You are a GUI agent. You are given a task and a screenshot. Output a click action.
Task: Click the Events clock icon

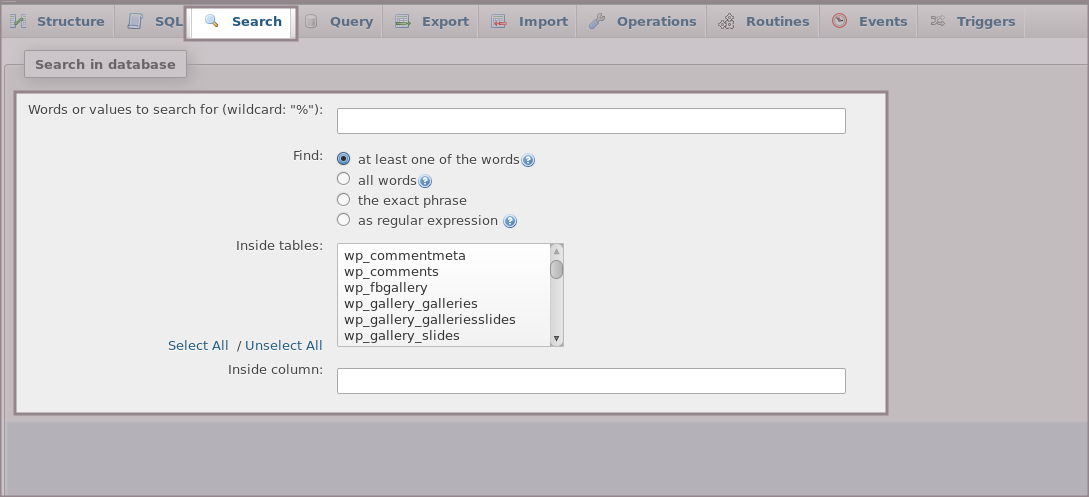pyautogui.click(x=839, y=21)
